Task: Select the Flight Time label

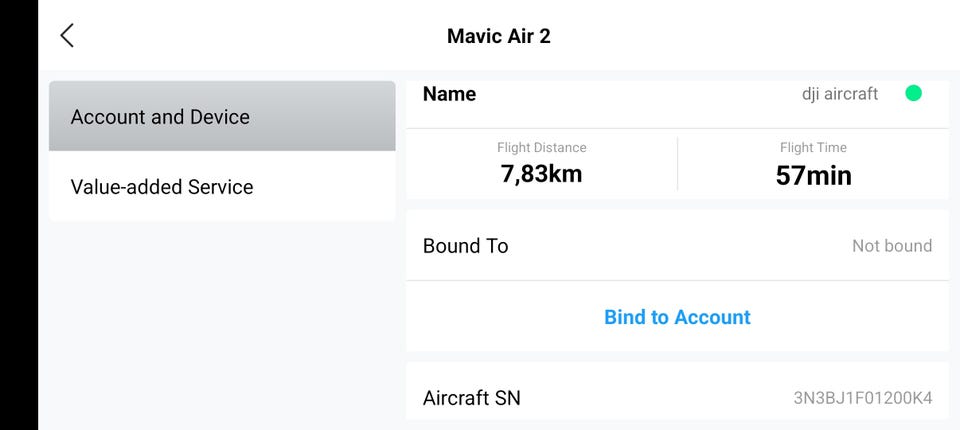Action: (813, 148)
